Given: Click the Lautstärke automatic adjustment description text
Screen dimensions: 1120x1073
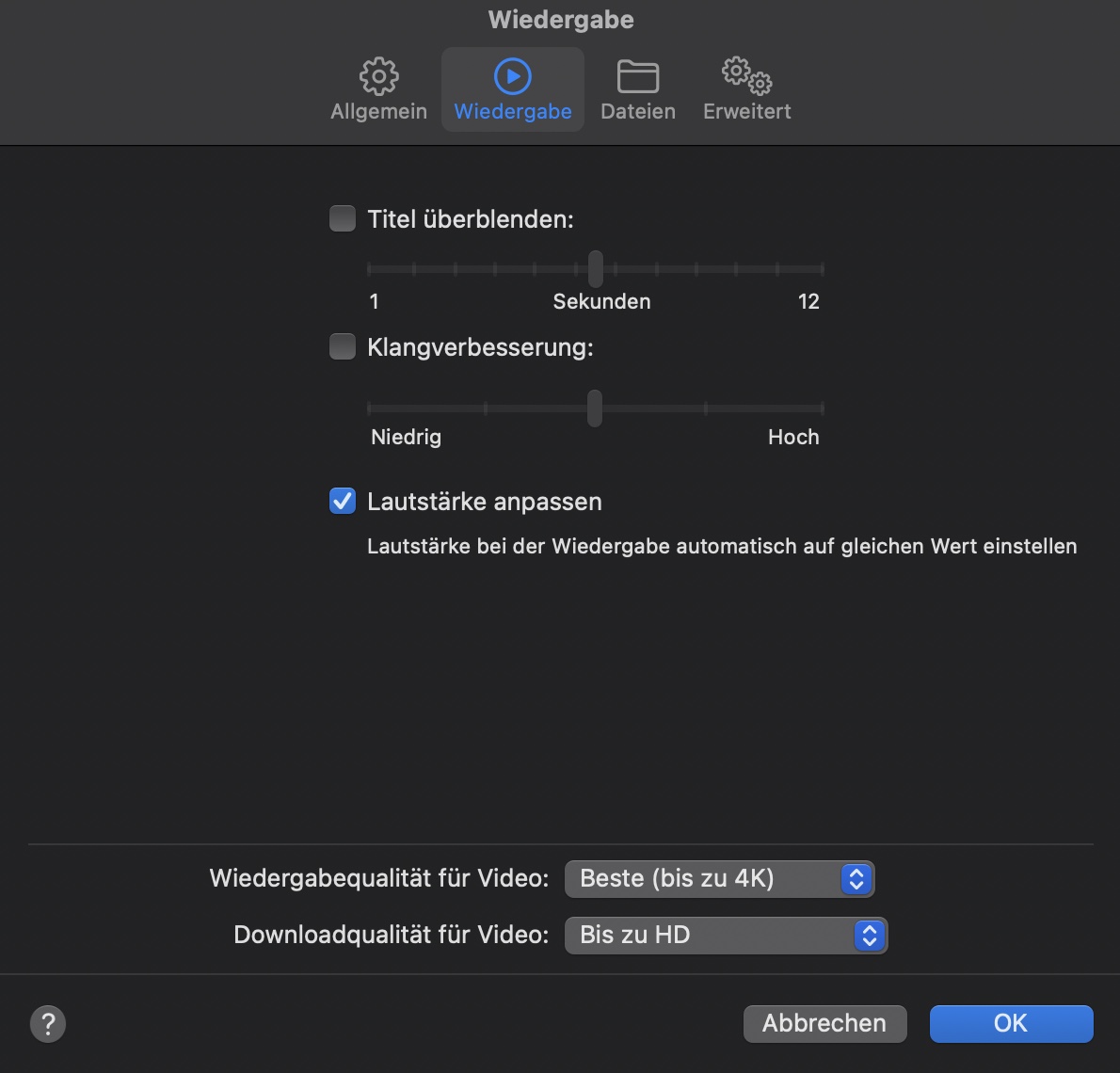Looking at the screenshot, I should pyautogui.click(x=722, y=547).
